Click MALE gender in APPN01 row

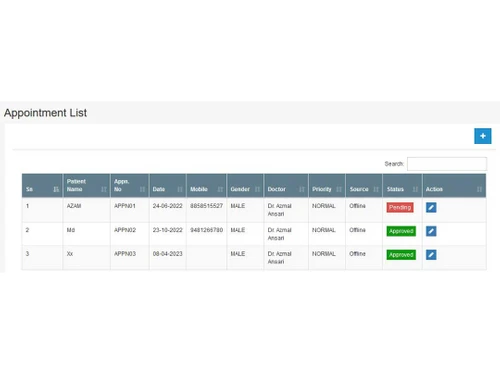point(238,206)
